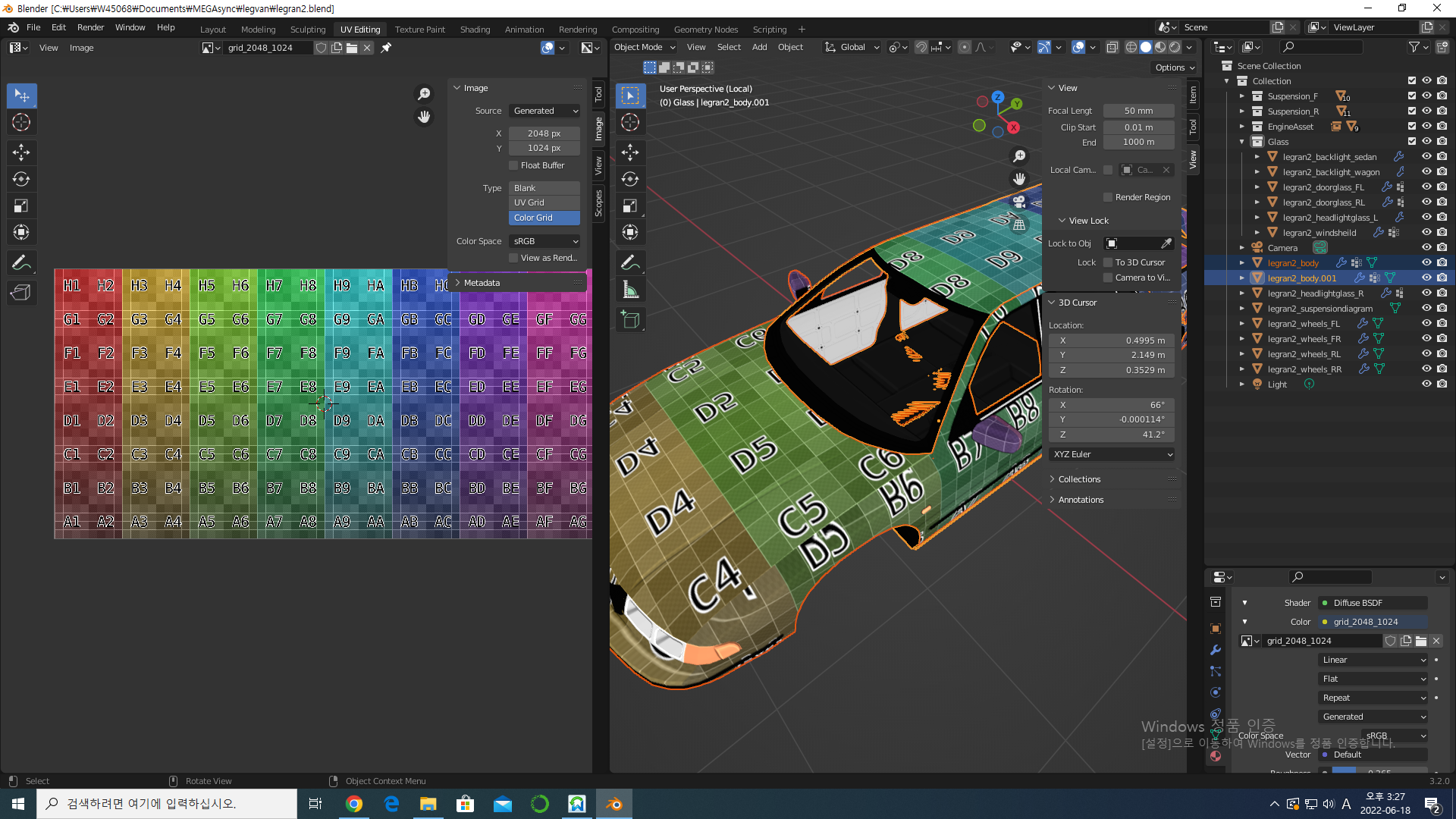Viewport: 1456px width, 819px height.
Task: Click the Options button in viewport header
Action: click(1175, 67)
